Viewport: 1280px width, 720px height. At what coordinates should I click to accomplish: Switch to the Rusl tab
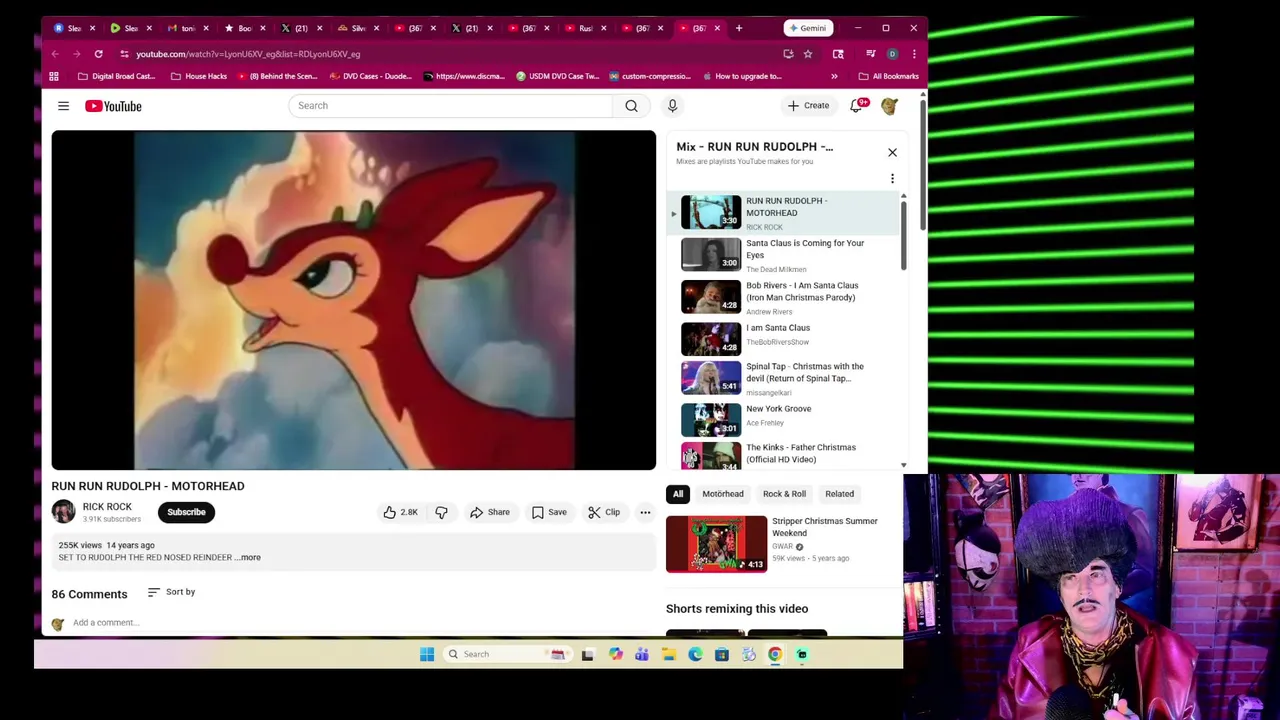585,28
